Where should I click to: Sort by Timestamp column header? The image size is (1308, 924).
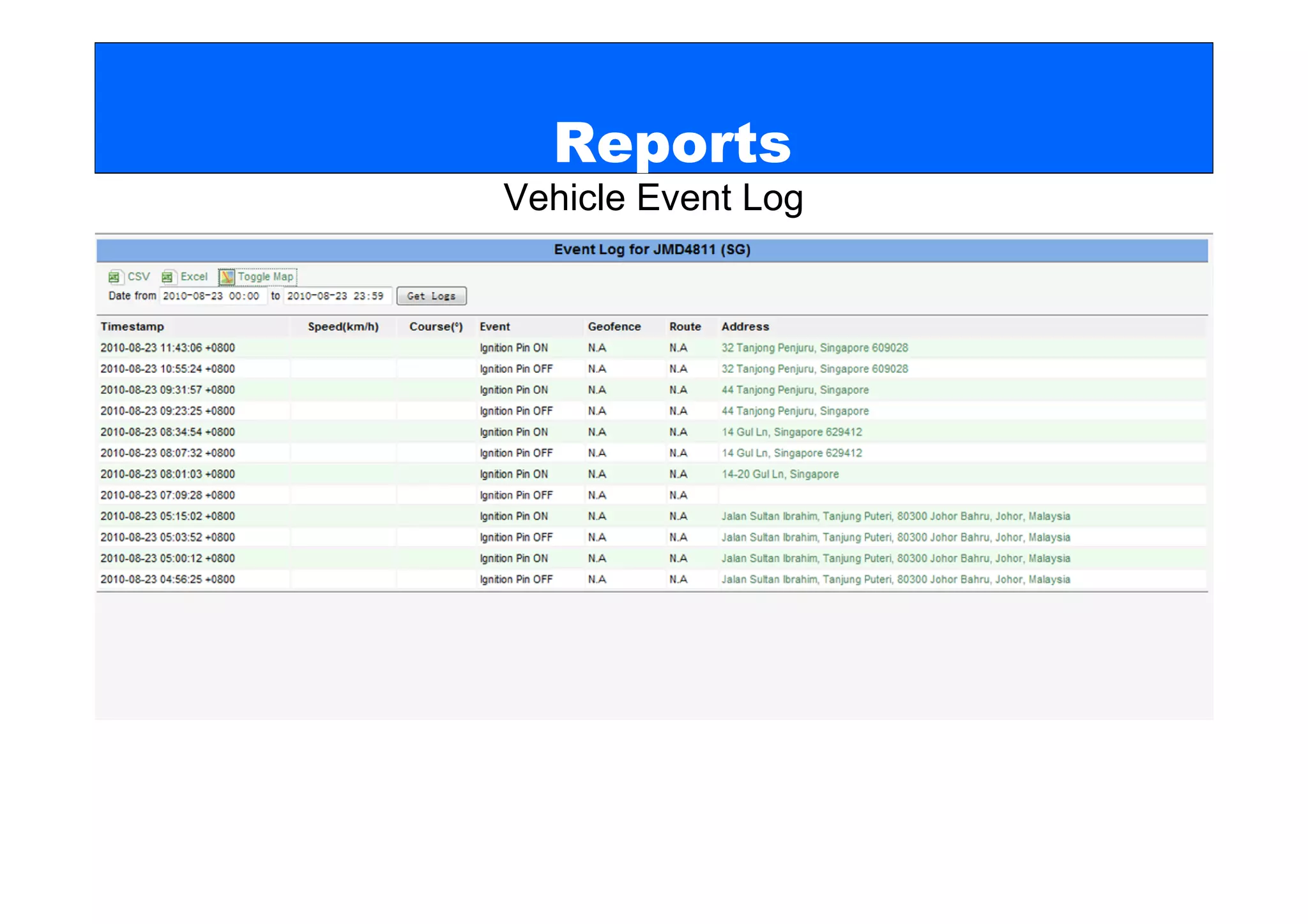[x=132, y=326]
